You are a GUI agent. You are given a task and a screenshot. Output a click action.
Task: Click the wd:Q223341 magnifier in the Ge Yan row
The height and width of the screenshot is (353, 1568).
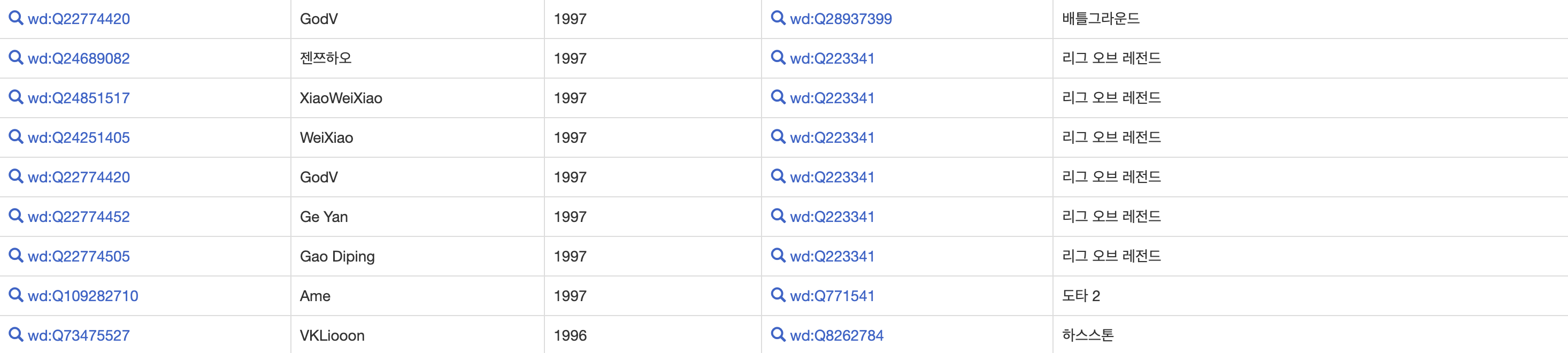[778, 216]
